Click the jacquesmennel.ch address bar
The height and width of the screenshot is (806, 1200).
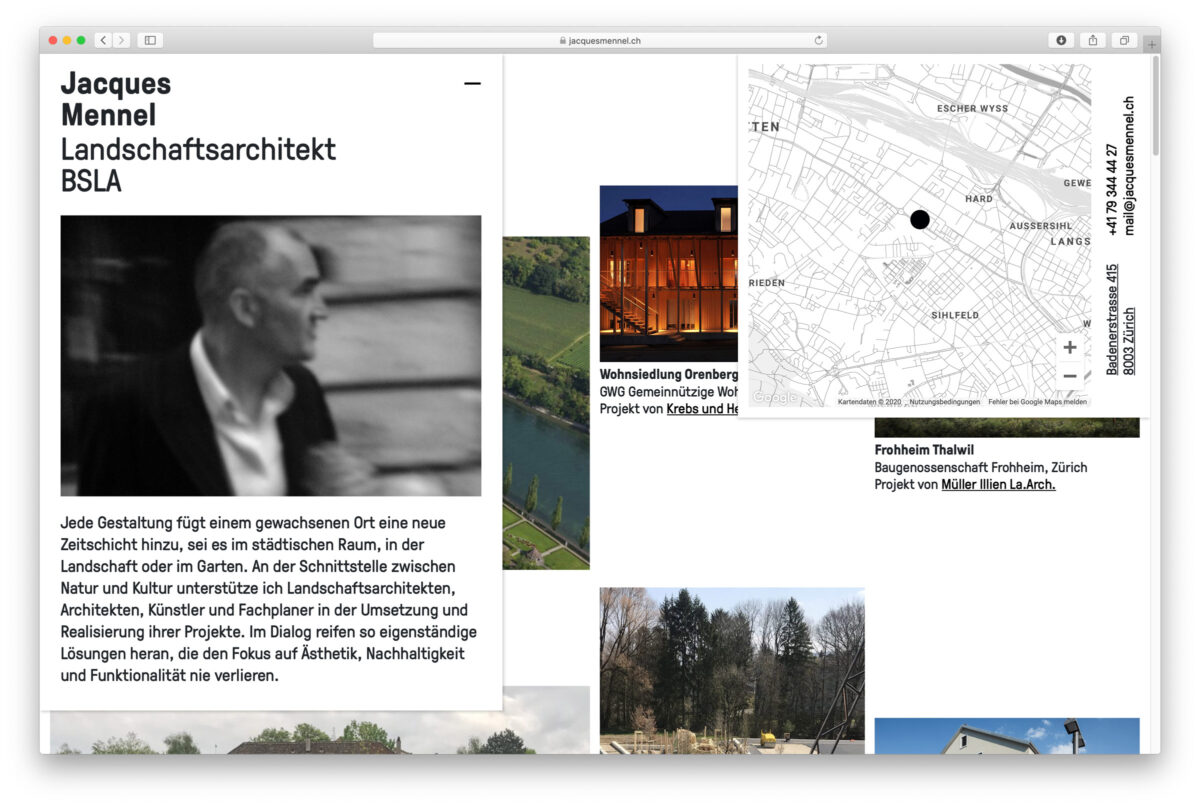pos(600,40)
